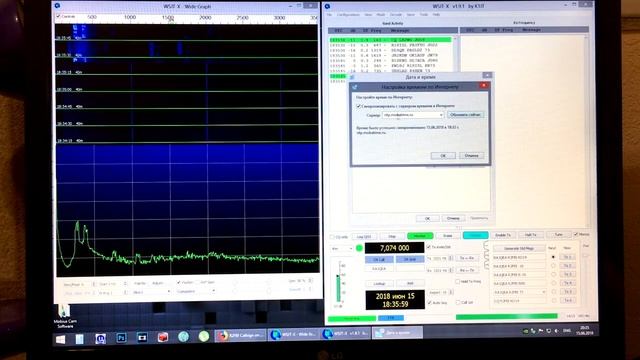Toggle the Ref Spec checkbox in Wide Graph
The height and width of the screenshot is (360, 640).
point(198,282)
